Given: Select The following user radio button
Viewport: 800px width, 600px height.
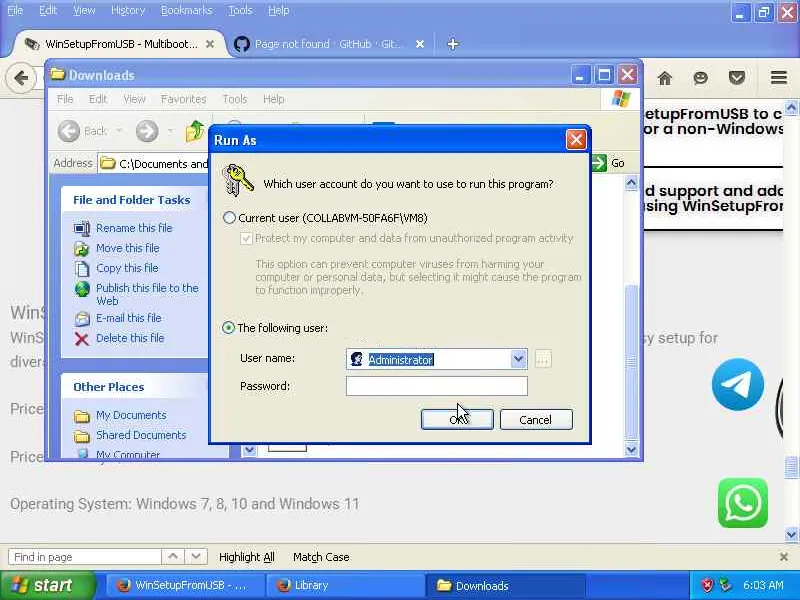Looking at the screenshot, I should coord(229,328).
